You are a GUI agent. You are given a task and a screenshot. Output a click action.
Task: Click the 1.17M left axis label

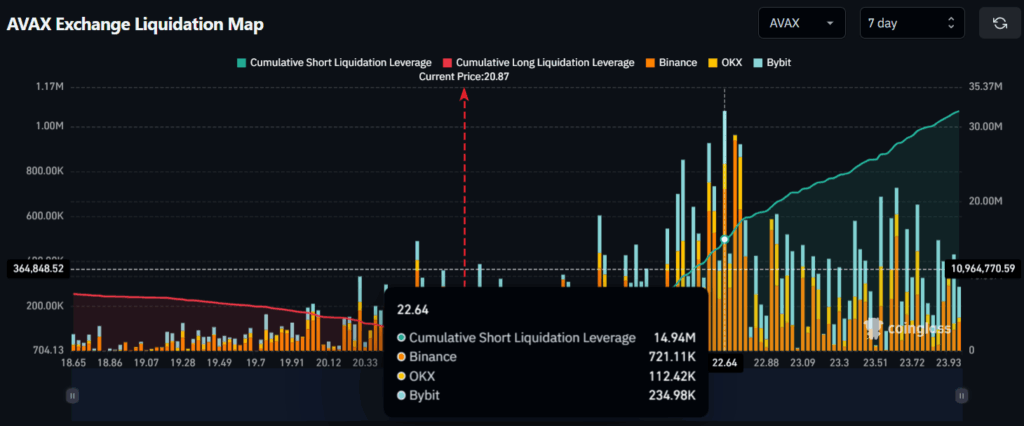tap(49, 87)
